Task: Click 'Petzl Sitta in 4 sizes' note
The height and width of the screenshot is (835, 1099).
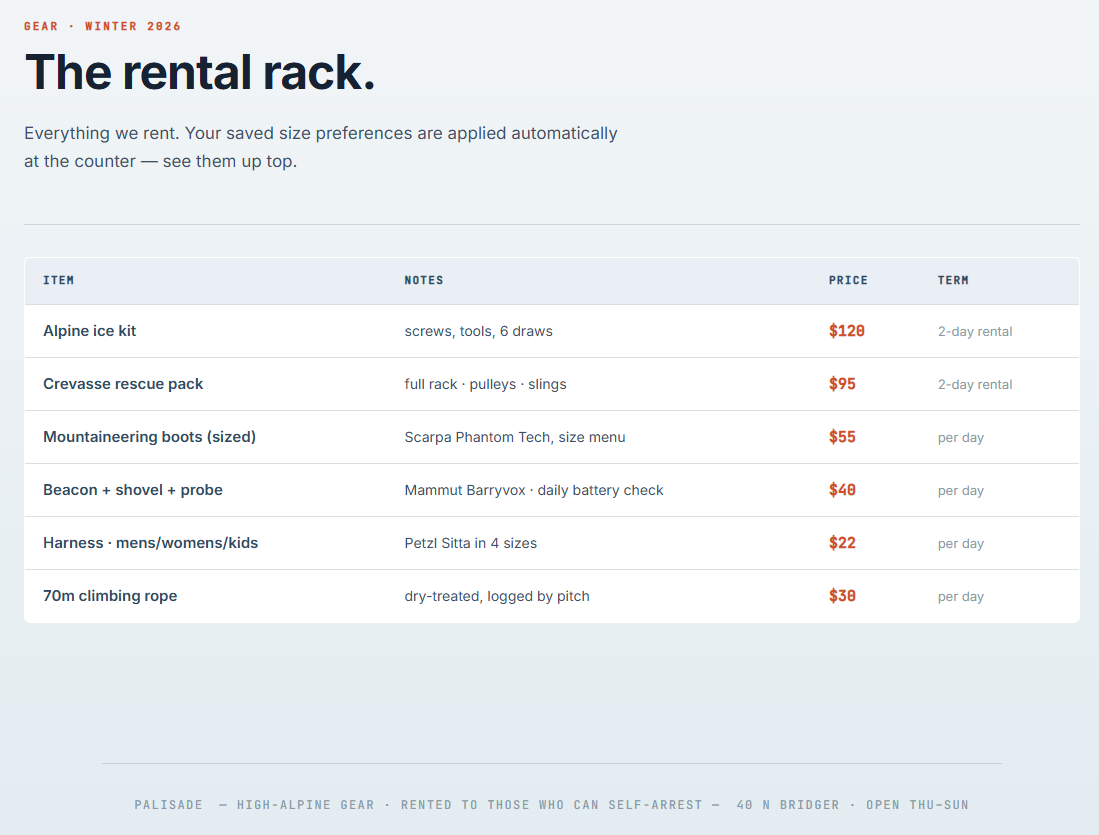Action: coord(471,543)
